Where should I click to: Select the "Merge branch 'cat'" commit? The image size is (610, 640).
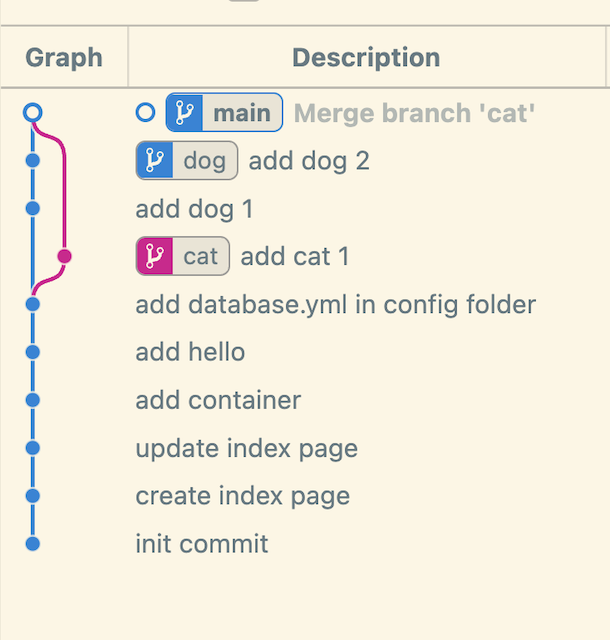[415, 113]
